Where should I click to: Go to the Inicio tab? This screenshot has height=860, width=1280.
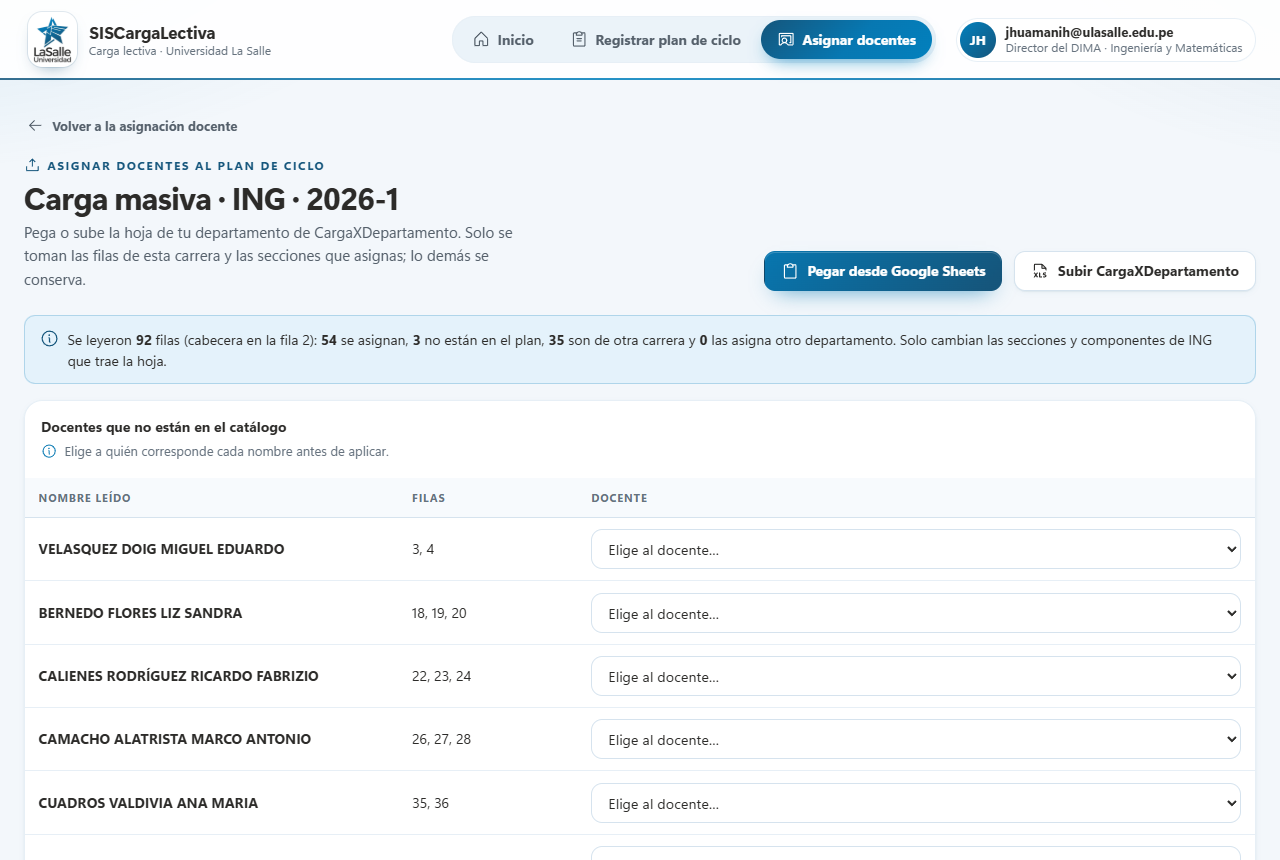[x=503, y=40]
